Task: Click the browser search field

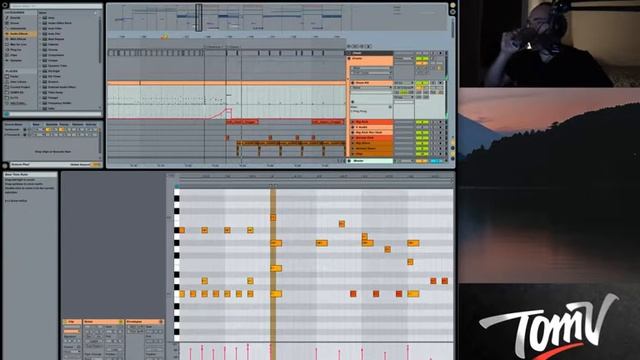Action: [56, 6]
